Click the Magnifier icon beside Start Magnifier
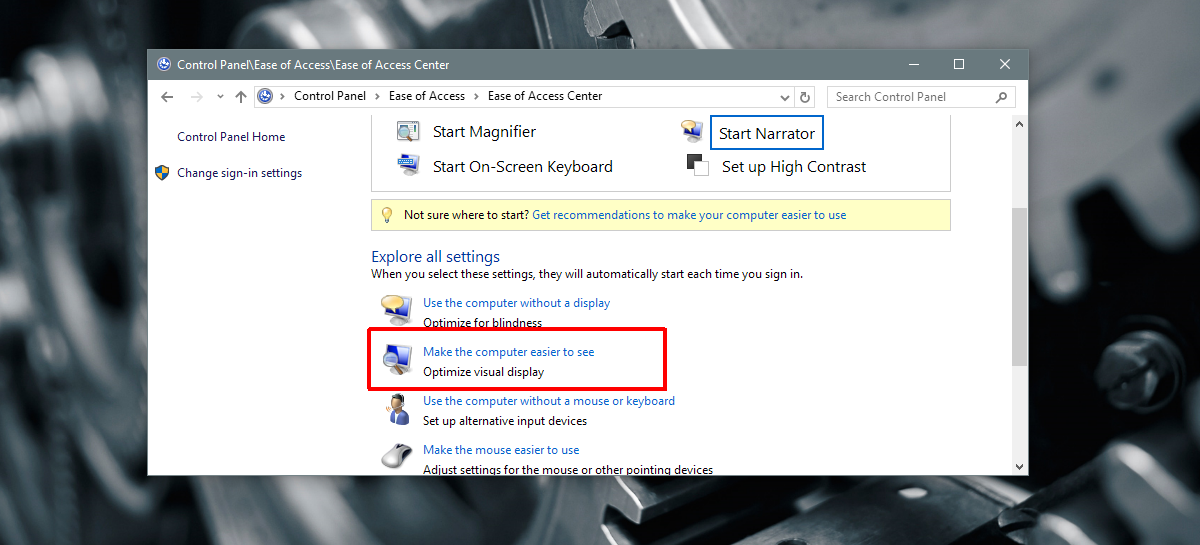This screenshot has width=1200, height=545. [408, 132]
